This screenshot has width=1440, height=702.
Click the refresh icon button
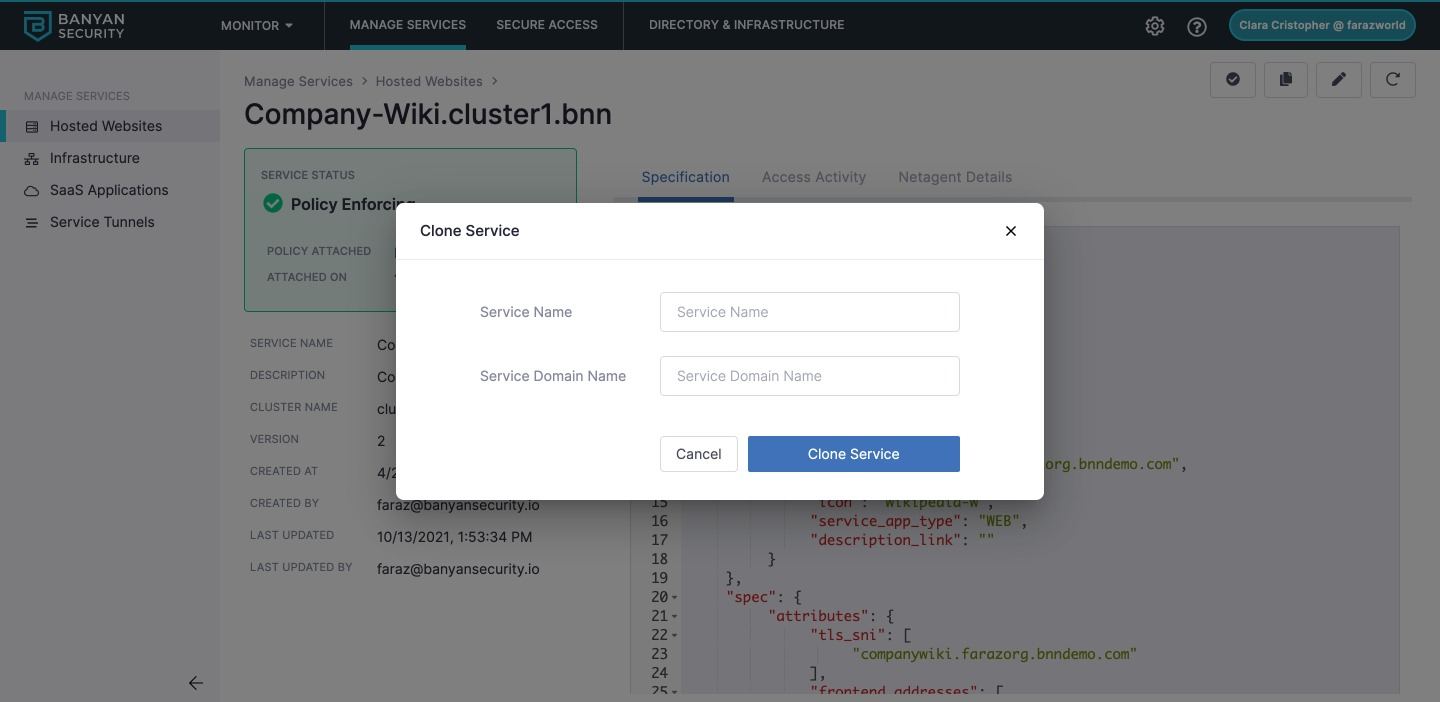tap(1392, 80)
